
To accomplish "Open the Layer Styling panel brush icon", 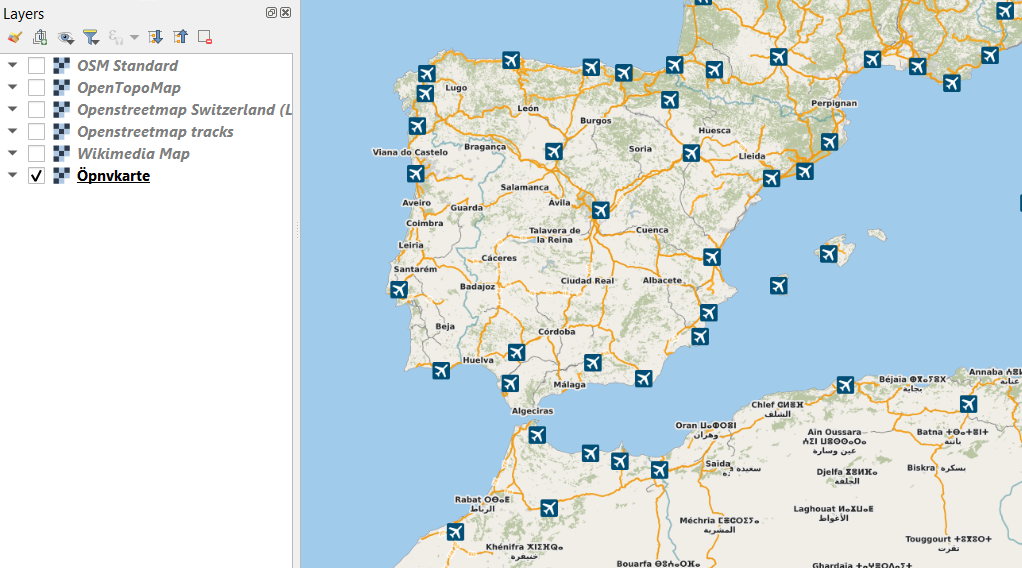I will point(15,37).
